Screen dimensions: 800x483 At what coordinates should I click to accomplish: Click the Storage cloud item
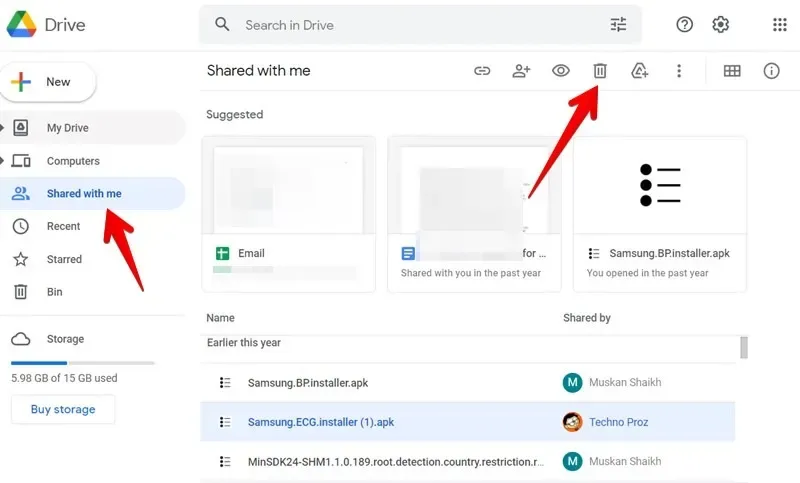coord(48,339)
